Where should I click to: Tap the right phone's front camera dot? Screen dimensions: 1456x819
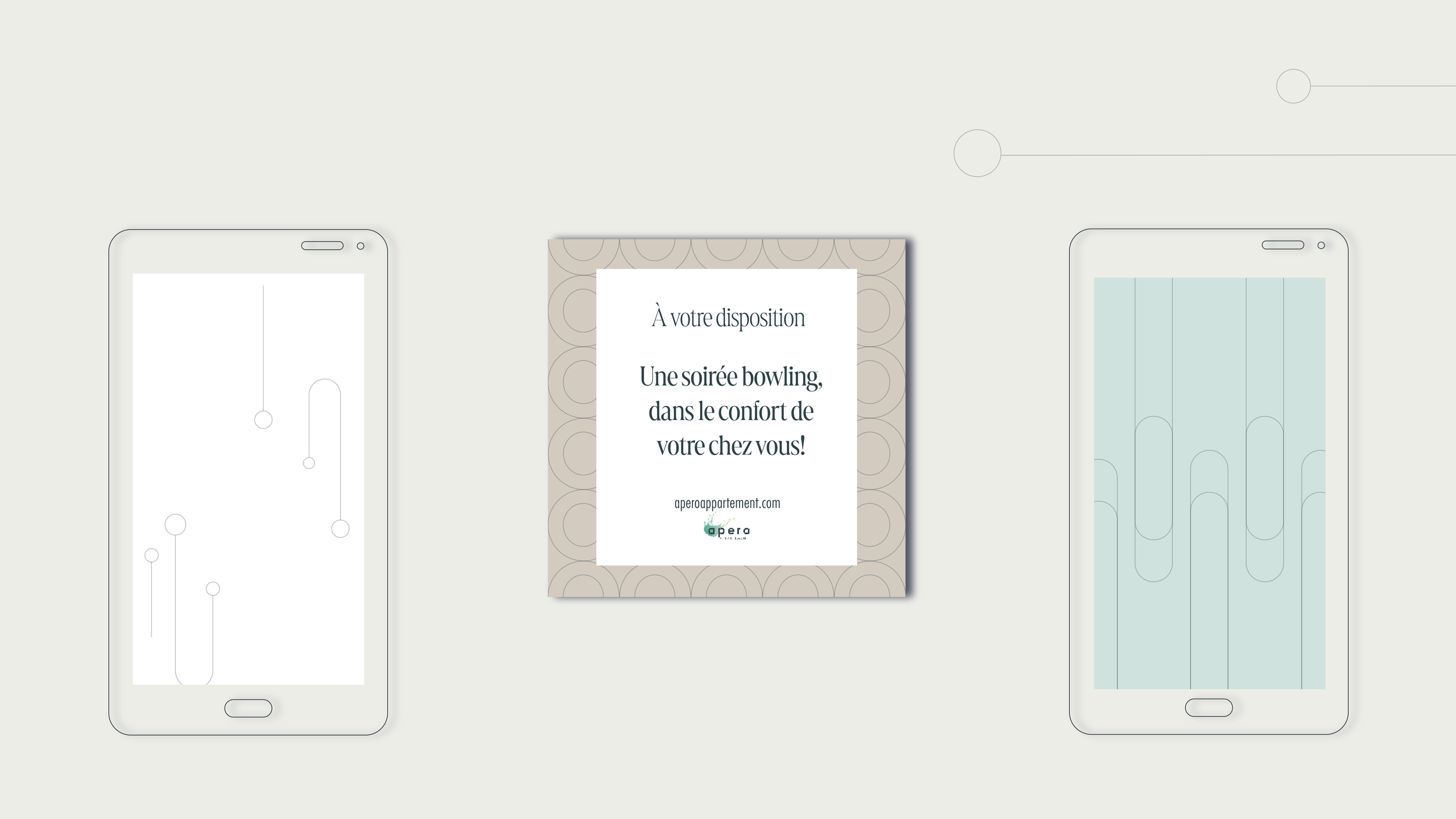[1321, 245]
